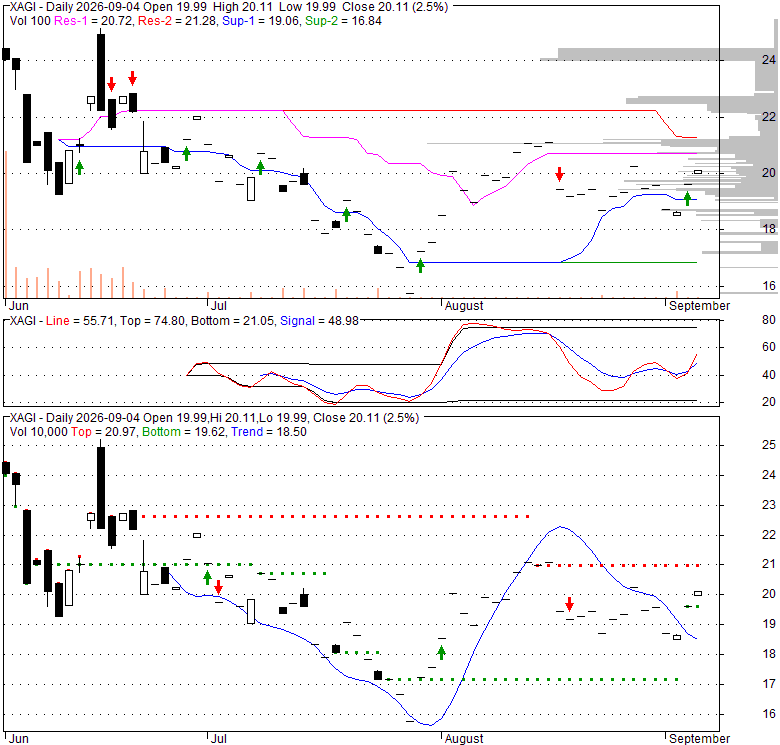The width and height of the screenshot is (780, 745).
Task: Click the green up arrow in early July on the bottom chart
Action: pos(207,577)
